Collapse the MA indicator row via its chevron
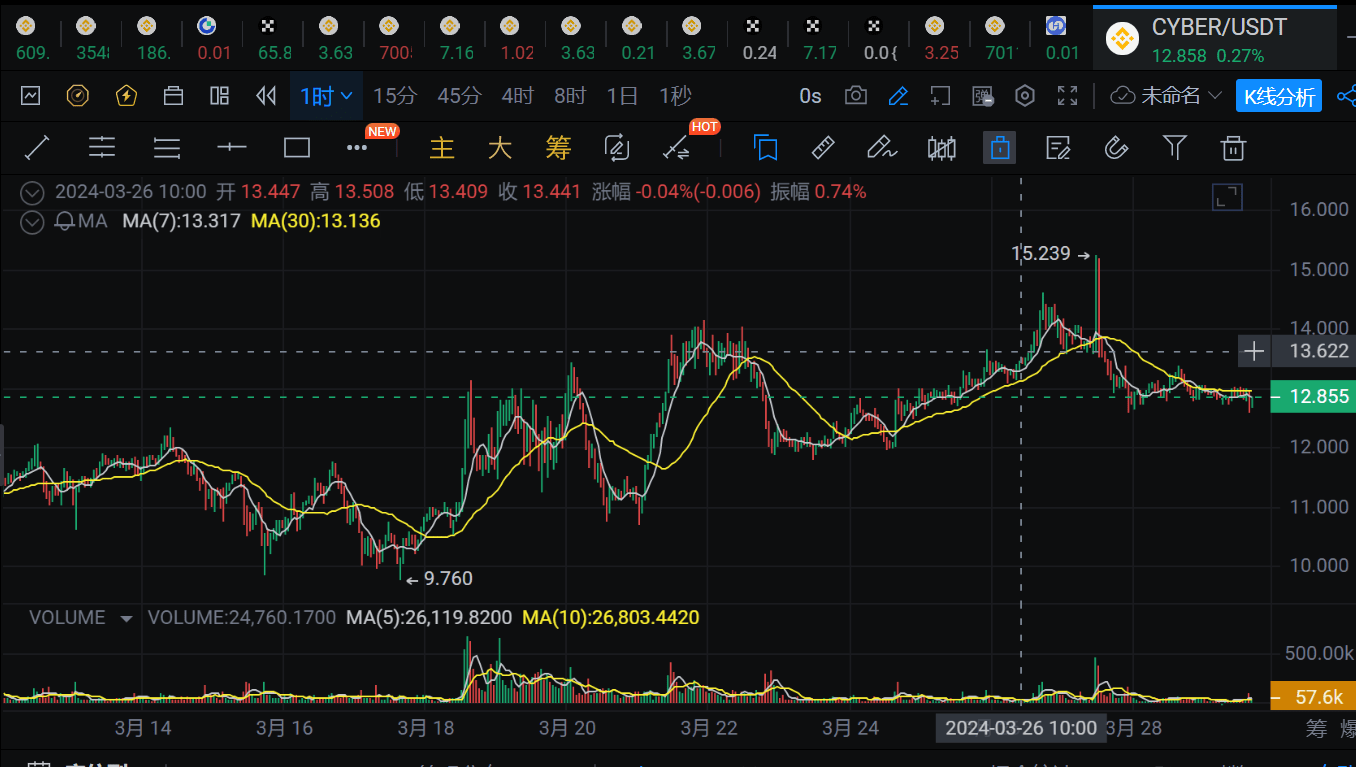 [31, 220]
